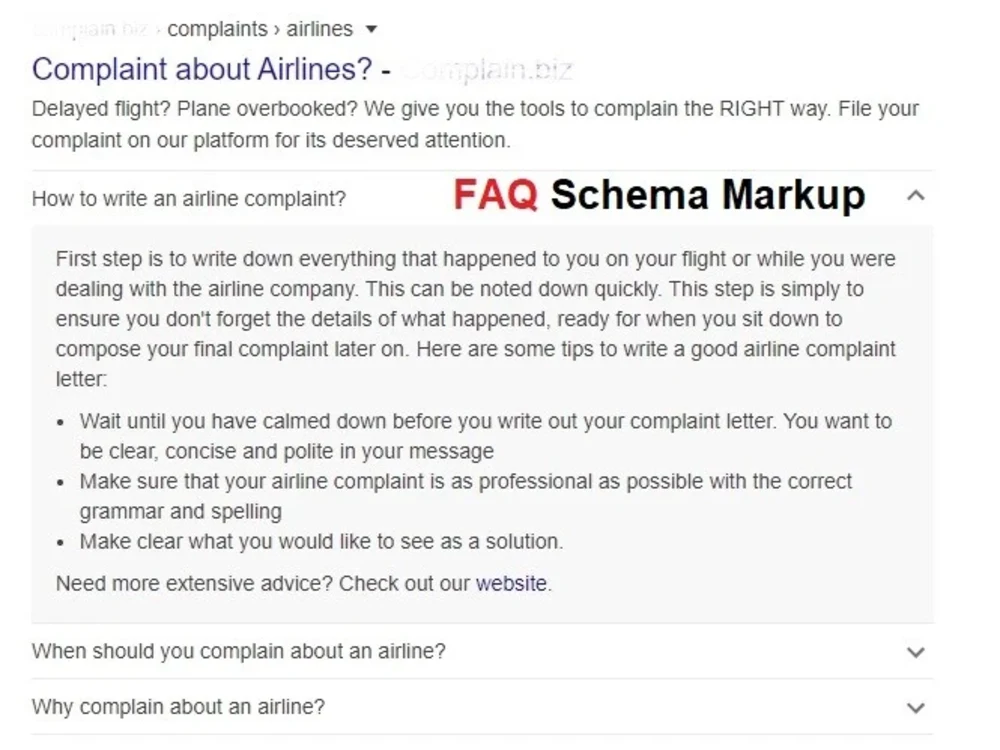Click the downward chevron beside 'Why complain about an airline?'
Image resolution: width=1000 pixels, height=750 pixels.
coord(915,707)
